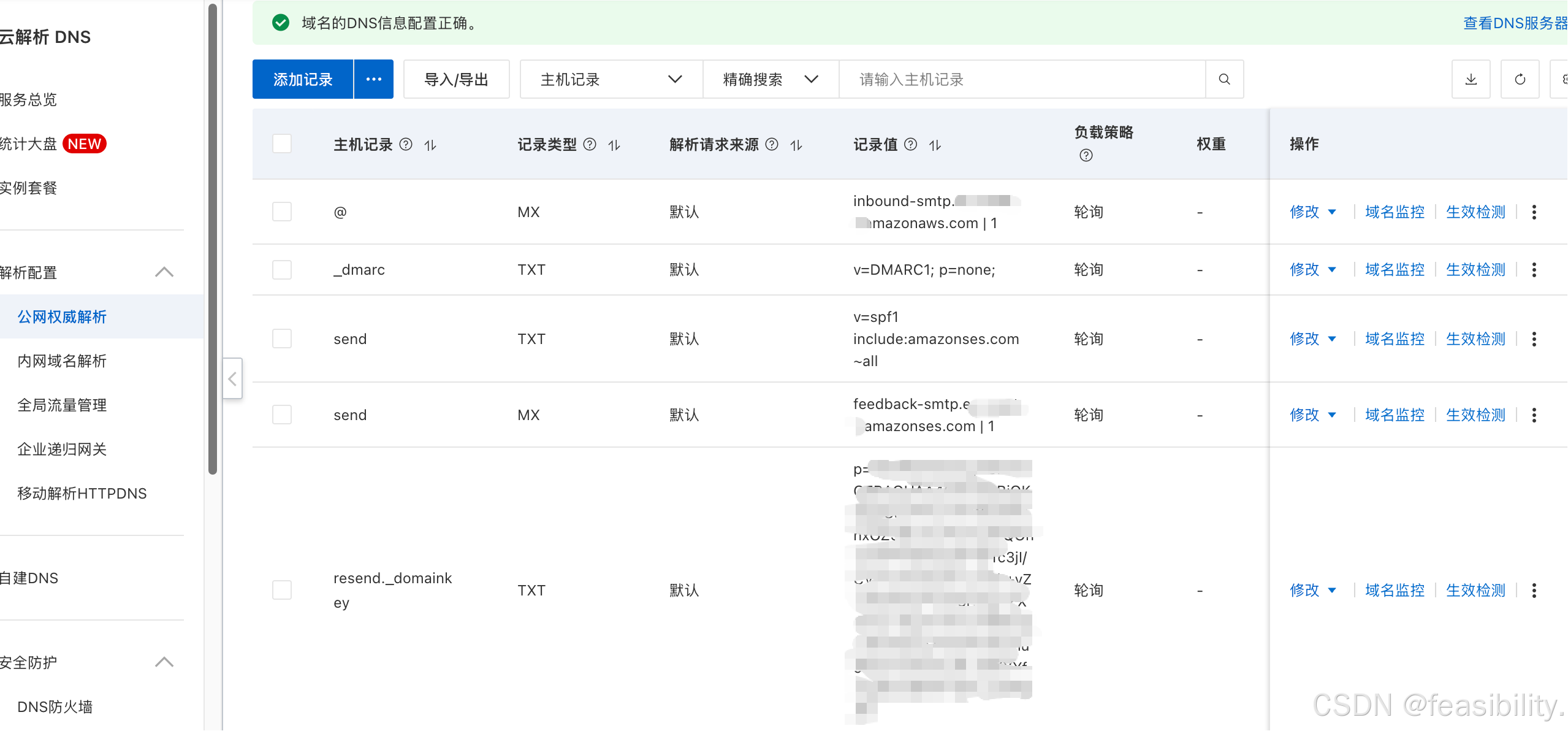Open 全局流量管理 in sidebar
This screenshot has height=731, width=1568.
click(x=62, y=405)
